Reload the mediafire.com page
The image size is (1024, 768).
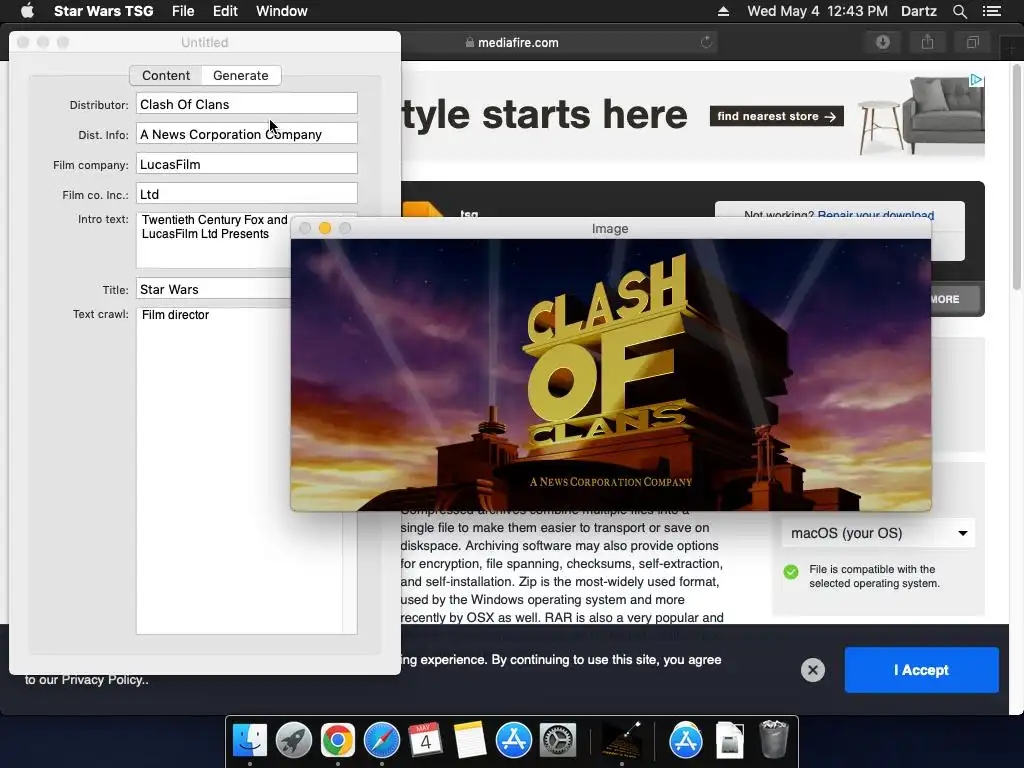pos(706,42)
